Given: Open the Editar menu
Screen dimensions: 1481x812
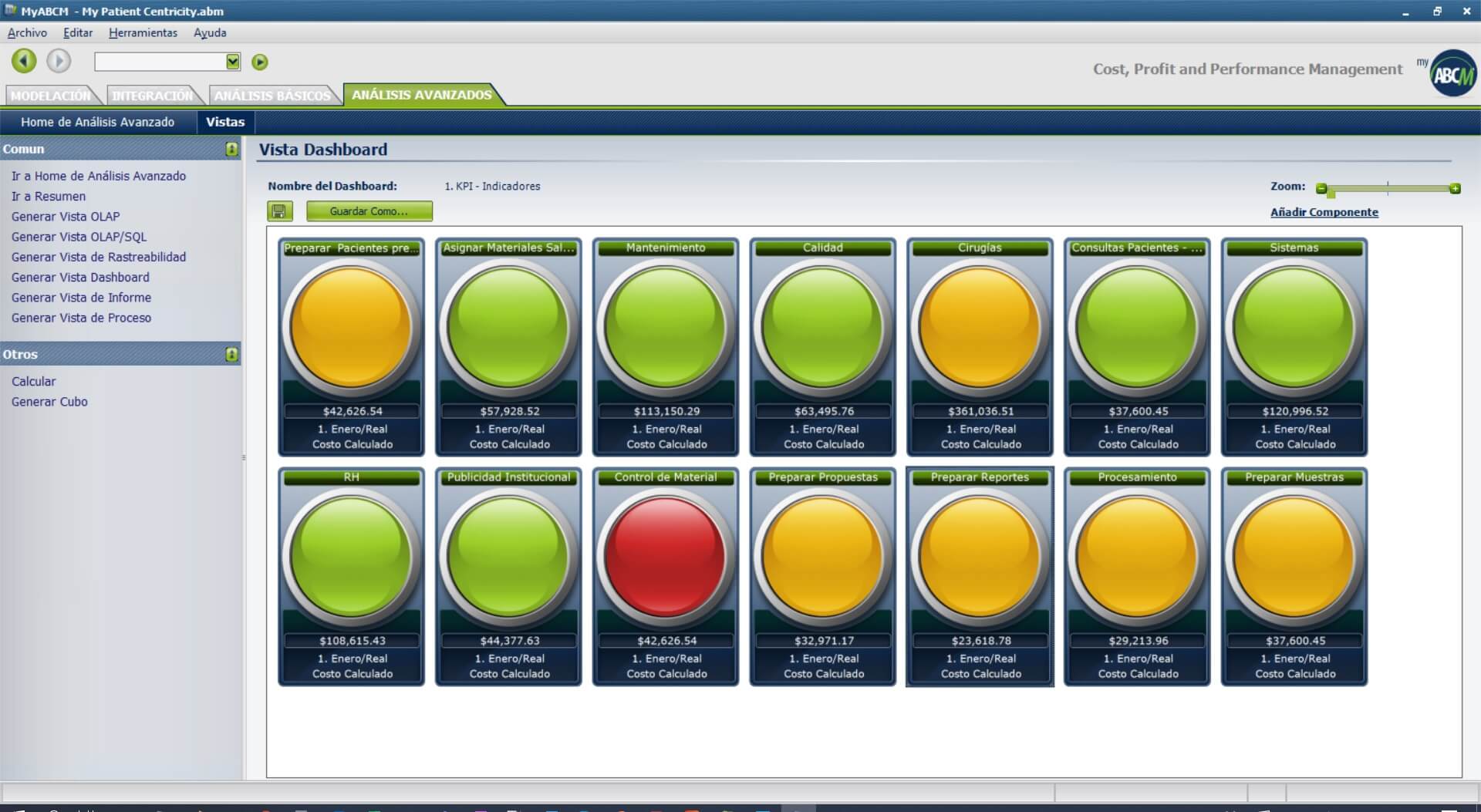Looking at the screenshot, I should coord(78,32).
